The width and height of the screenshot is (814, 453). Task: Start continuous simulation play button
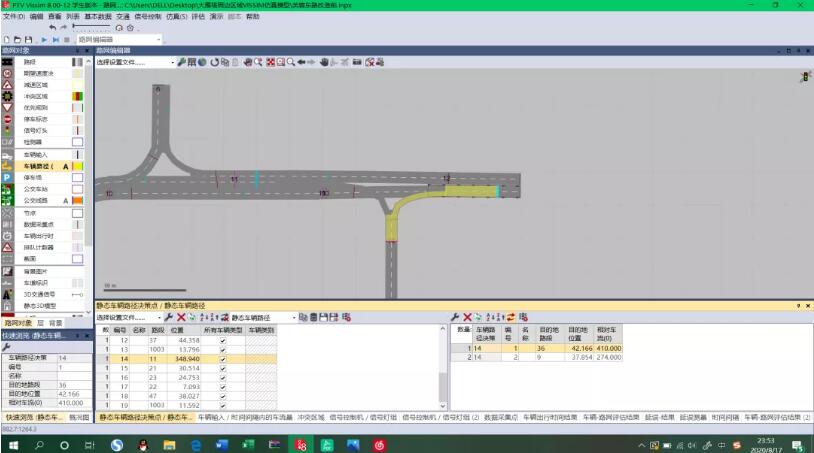[x=44, y=39]
